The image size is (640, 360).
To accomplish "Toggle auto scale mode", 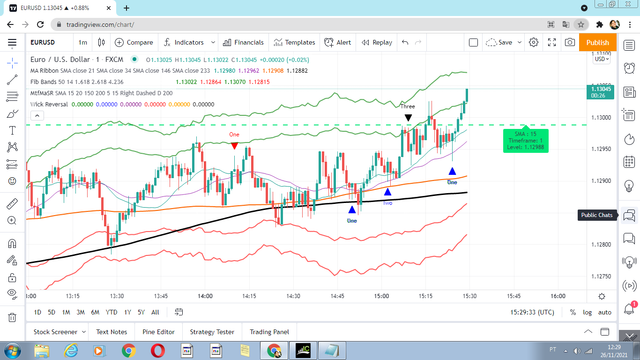I will 604,312.
